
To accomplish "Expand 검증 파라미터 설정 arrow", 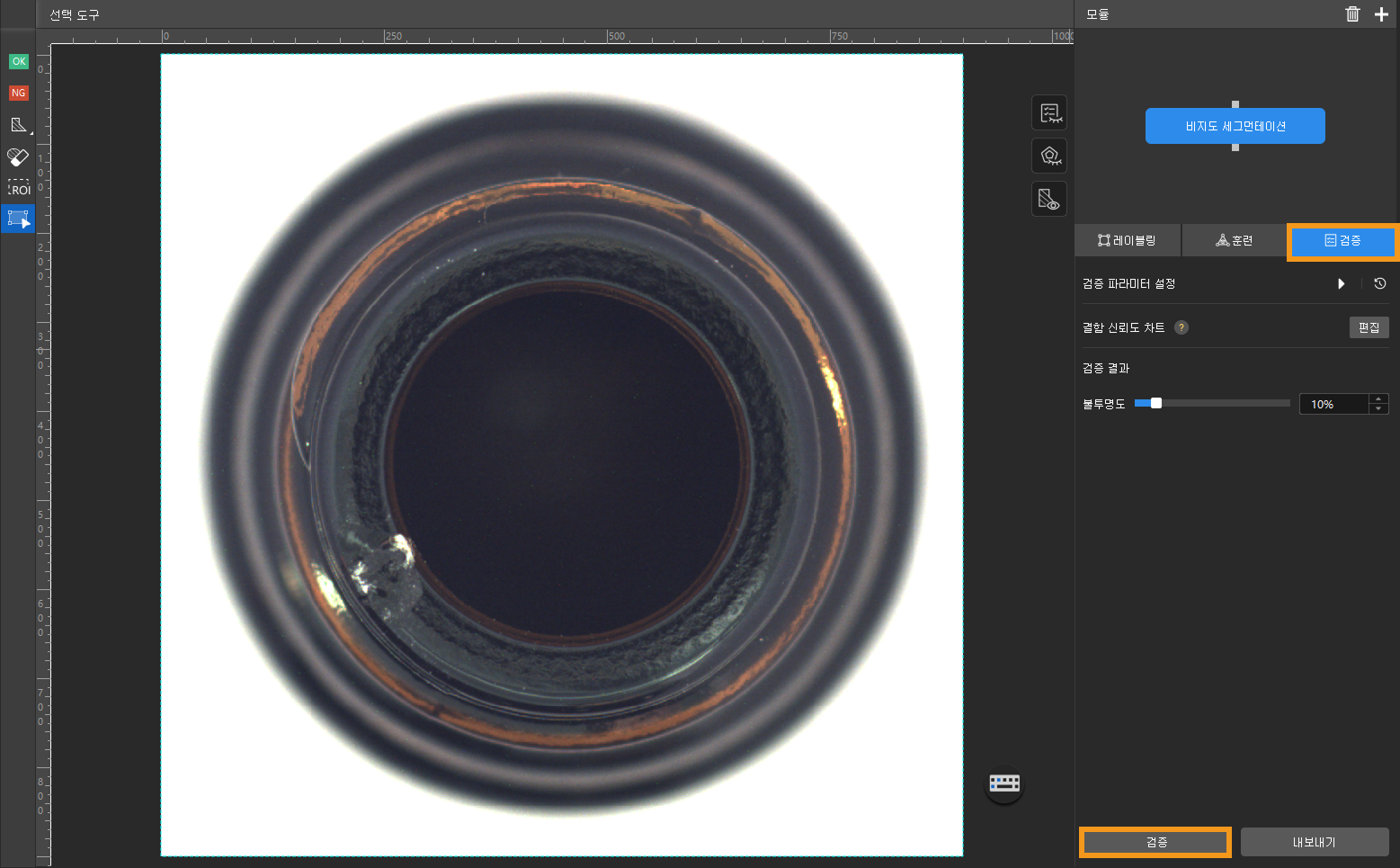I will 1341,283.
